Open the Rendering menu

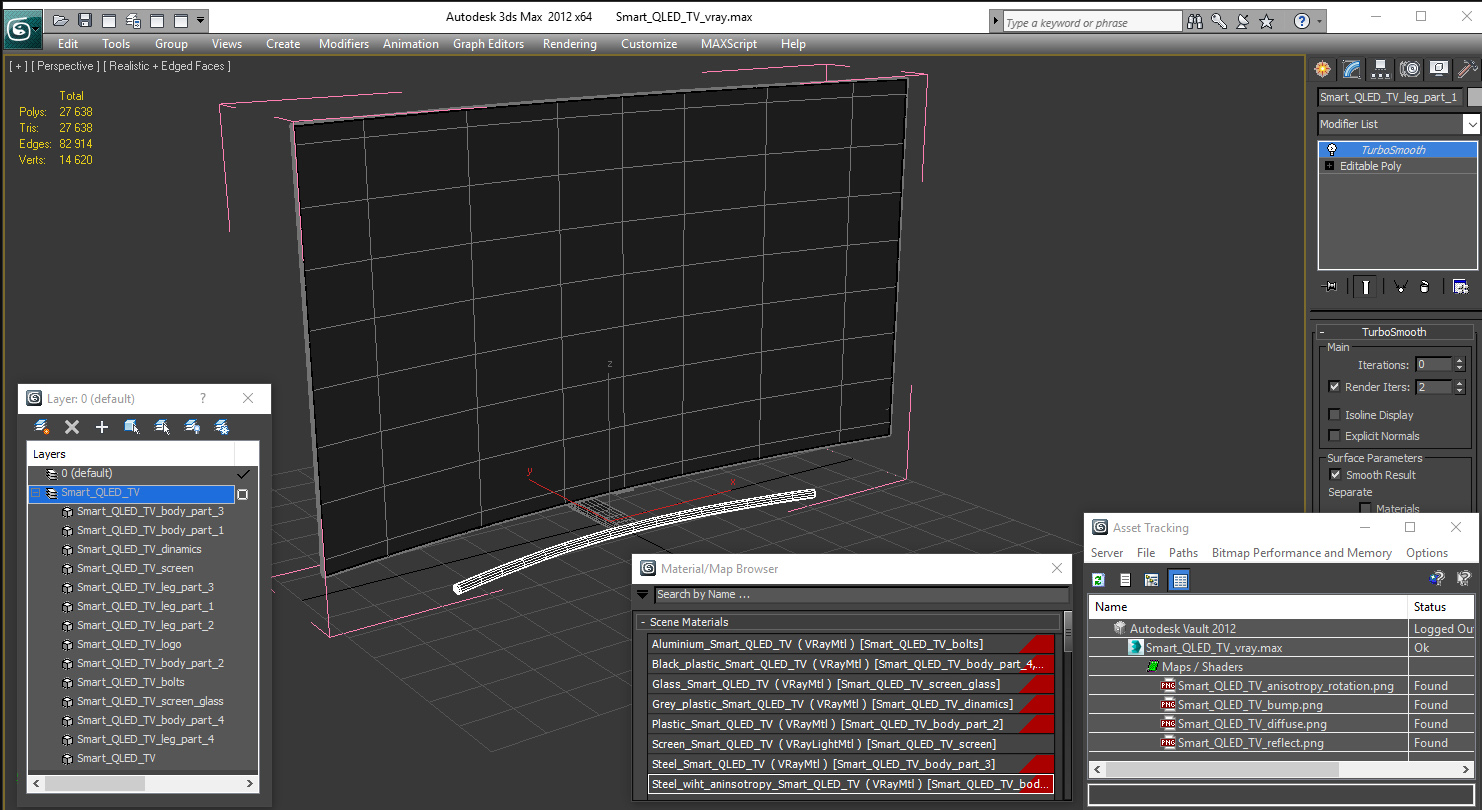tap(570, 44)
